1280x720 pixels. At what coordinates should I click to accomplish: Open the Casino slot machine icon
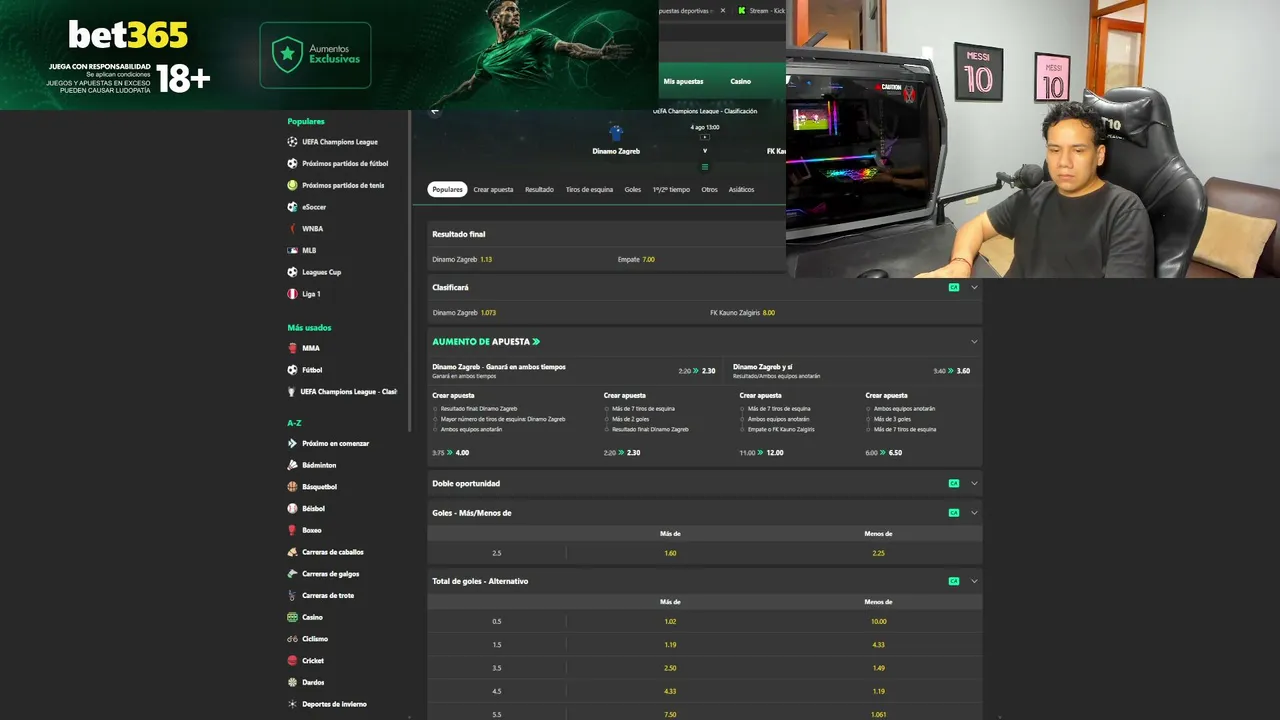click(293, 617)
